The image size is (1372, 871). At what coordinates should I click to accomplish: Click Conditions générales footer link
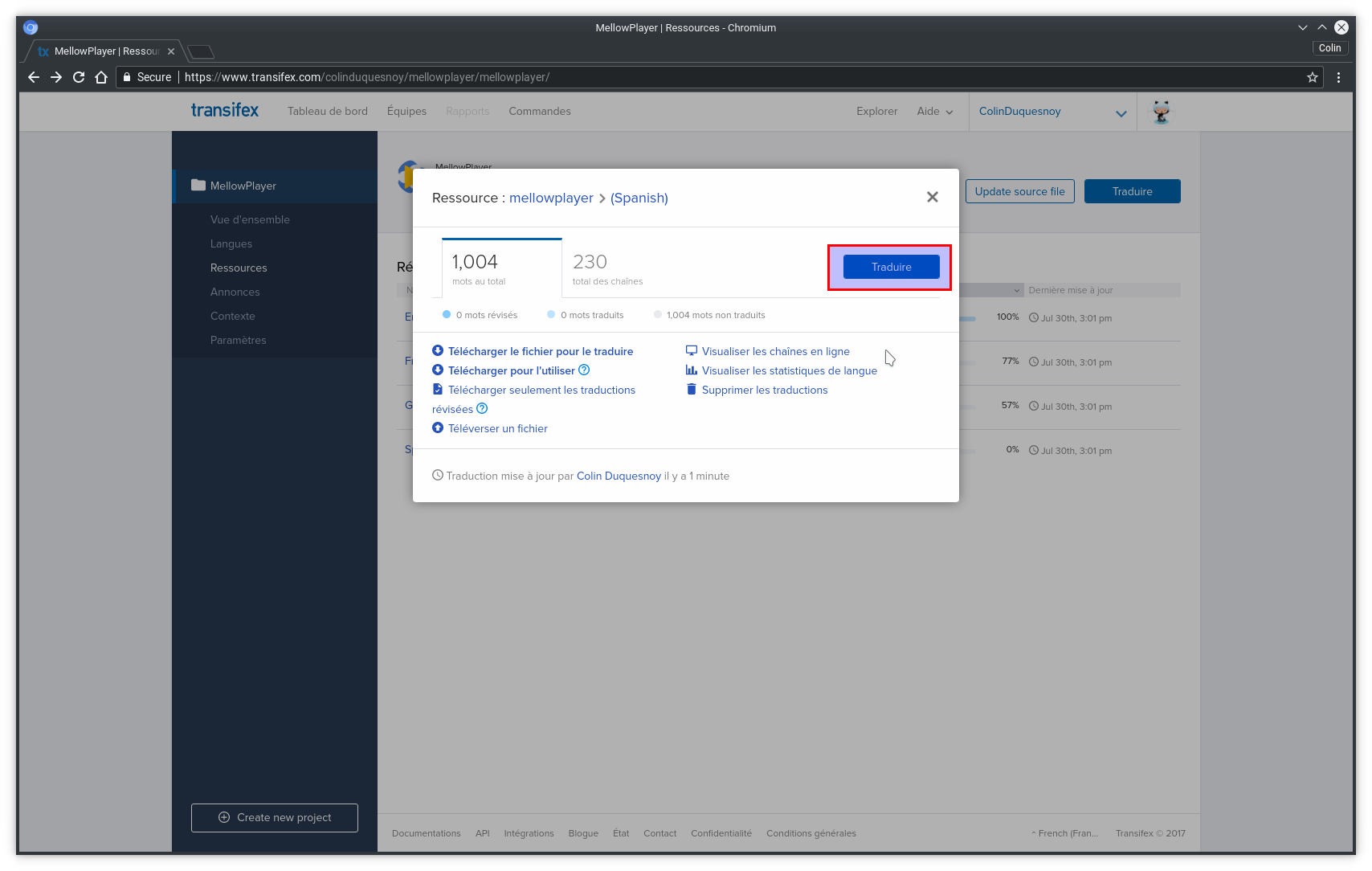click(811, 833)
